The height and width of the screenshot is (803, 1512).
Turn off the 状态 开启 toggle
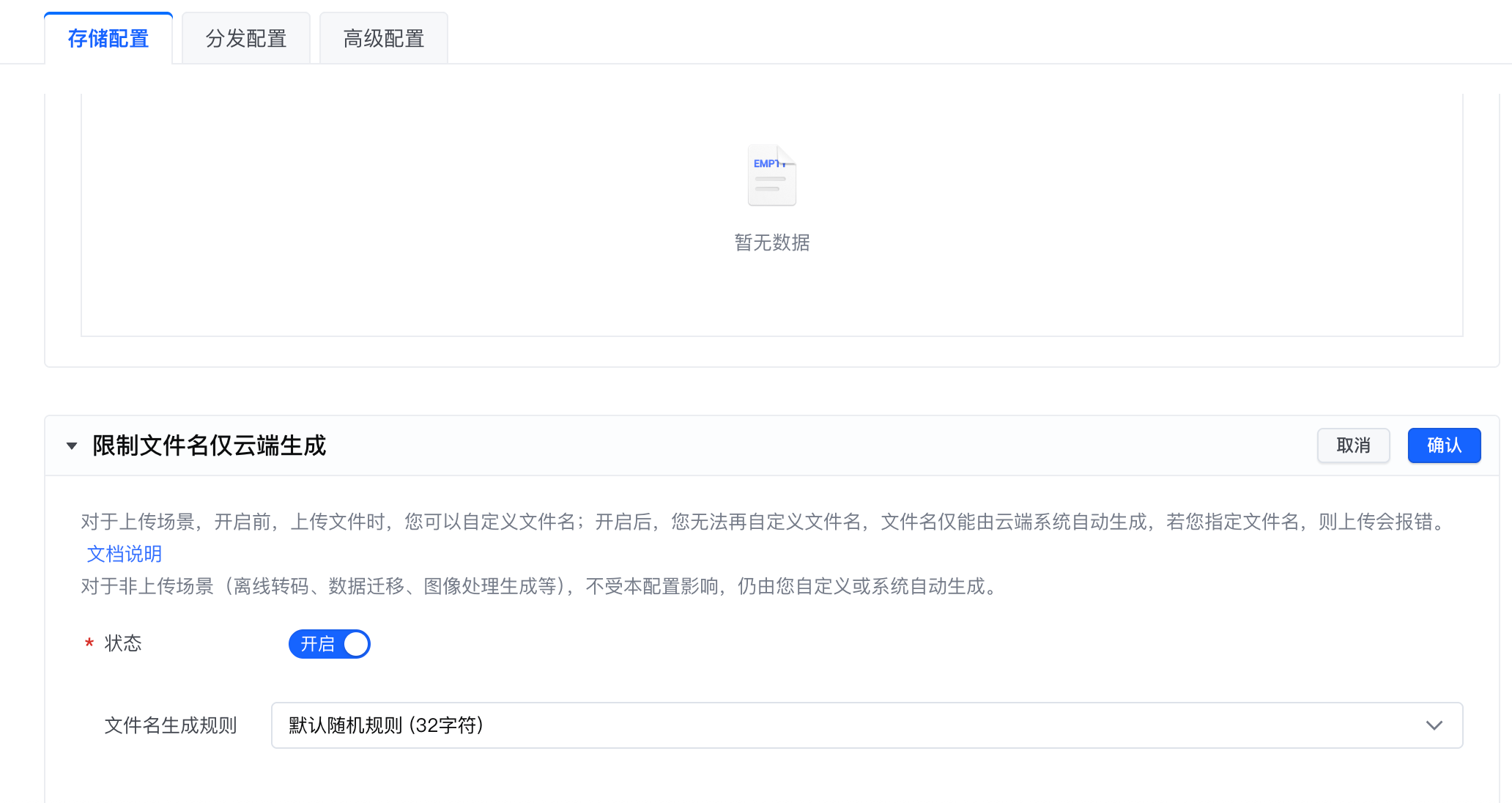(x=329, y=644)
